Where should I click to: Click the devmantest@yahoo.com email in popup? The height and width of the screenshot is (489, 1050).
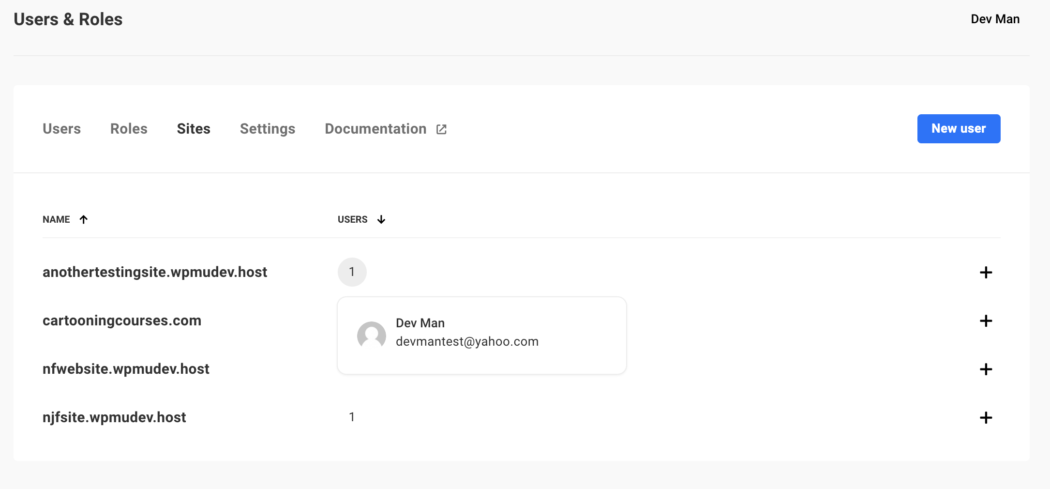(467, 341)
